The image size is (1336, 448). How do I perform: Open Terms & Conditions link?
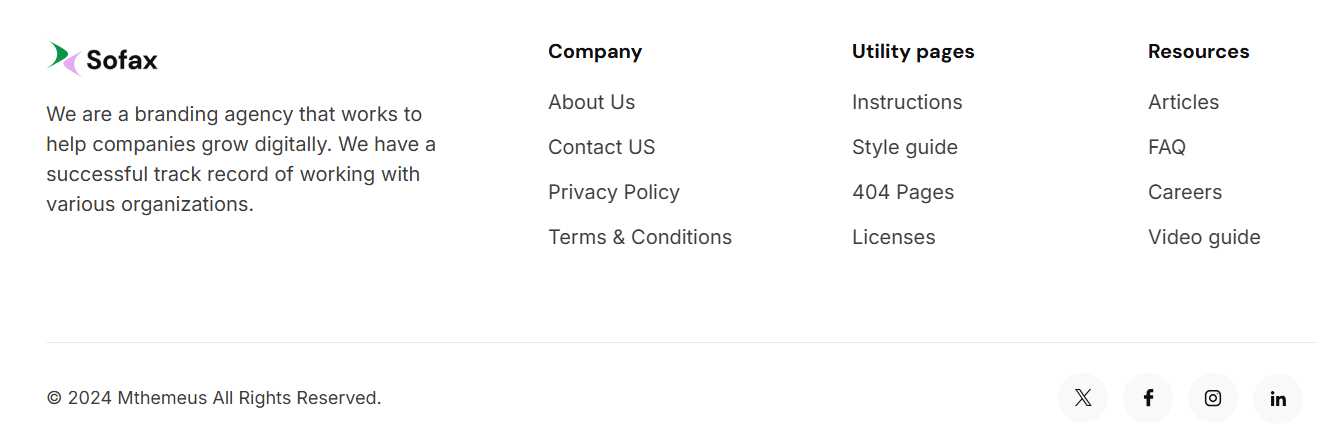click(639, 237)
